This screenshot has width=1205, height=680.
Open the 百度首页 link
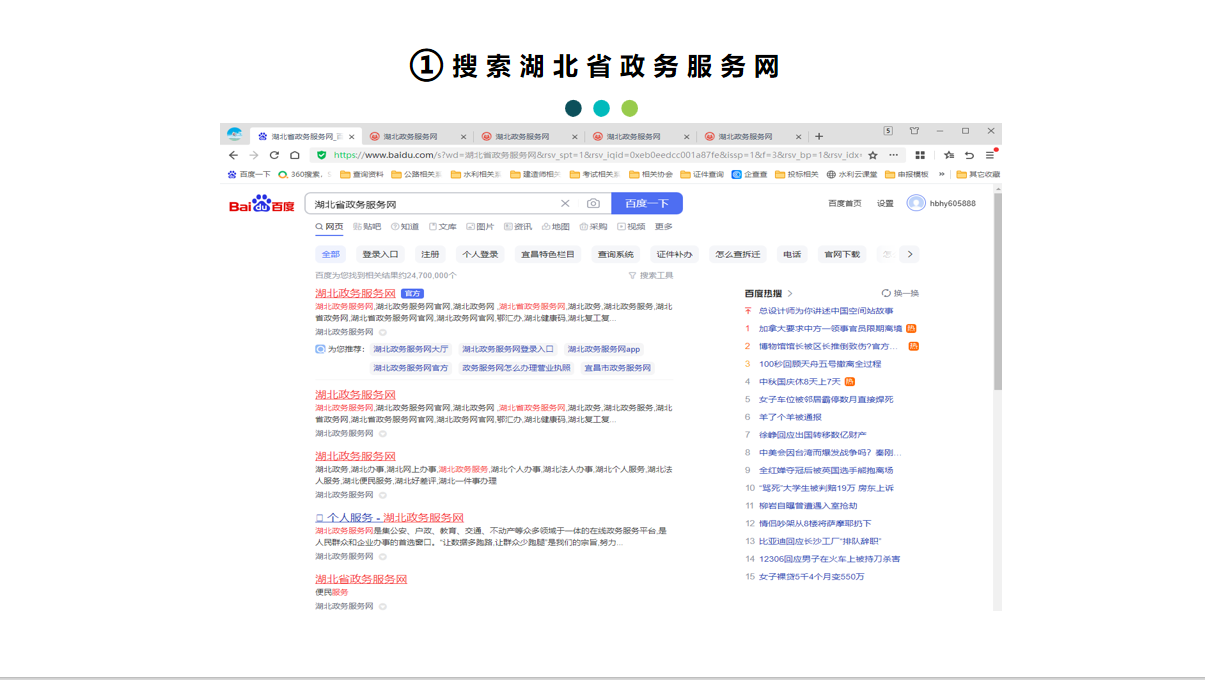(x=845, y=203)
